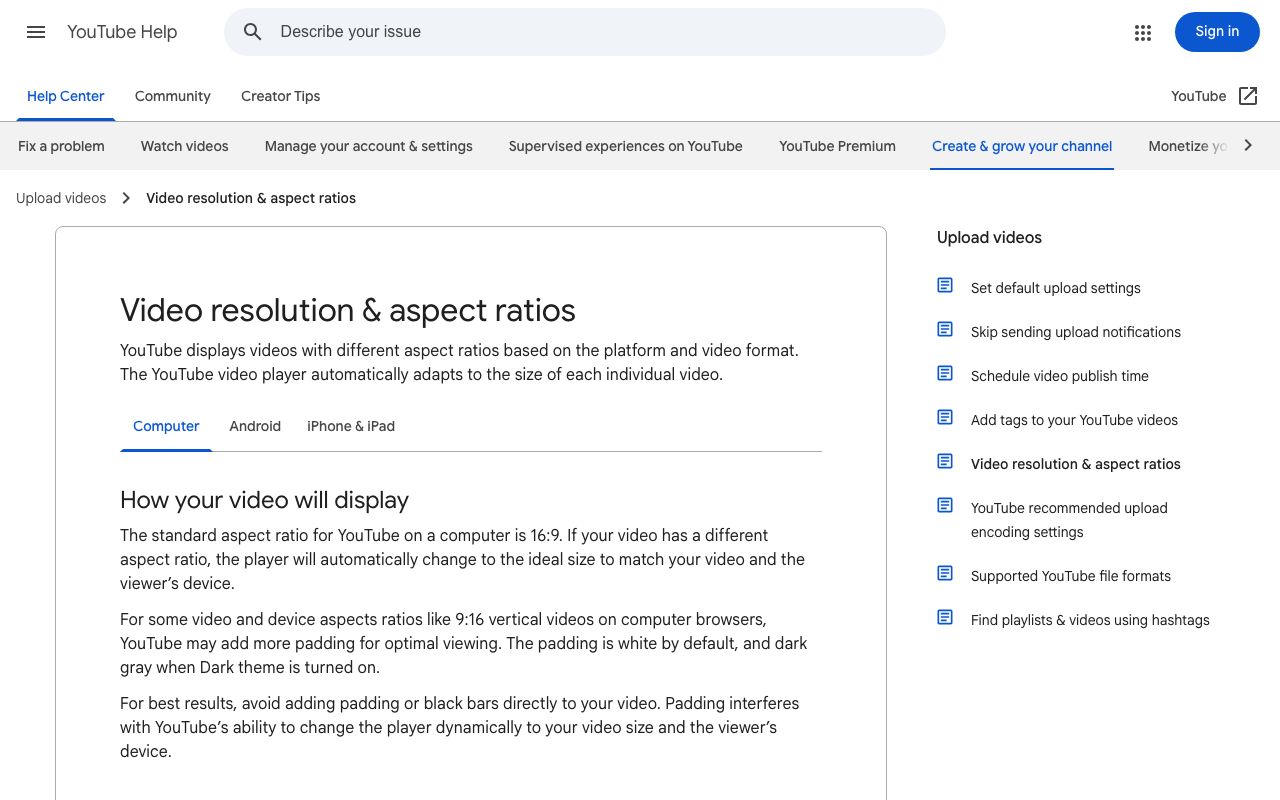Open the hamburger main menu
Viewport: 1280px width, 800px height.
pos(36,32)
